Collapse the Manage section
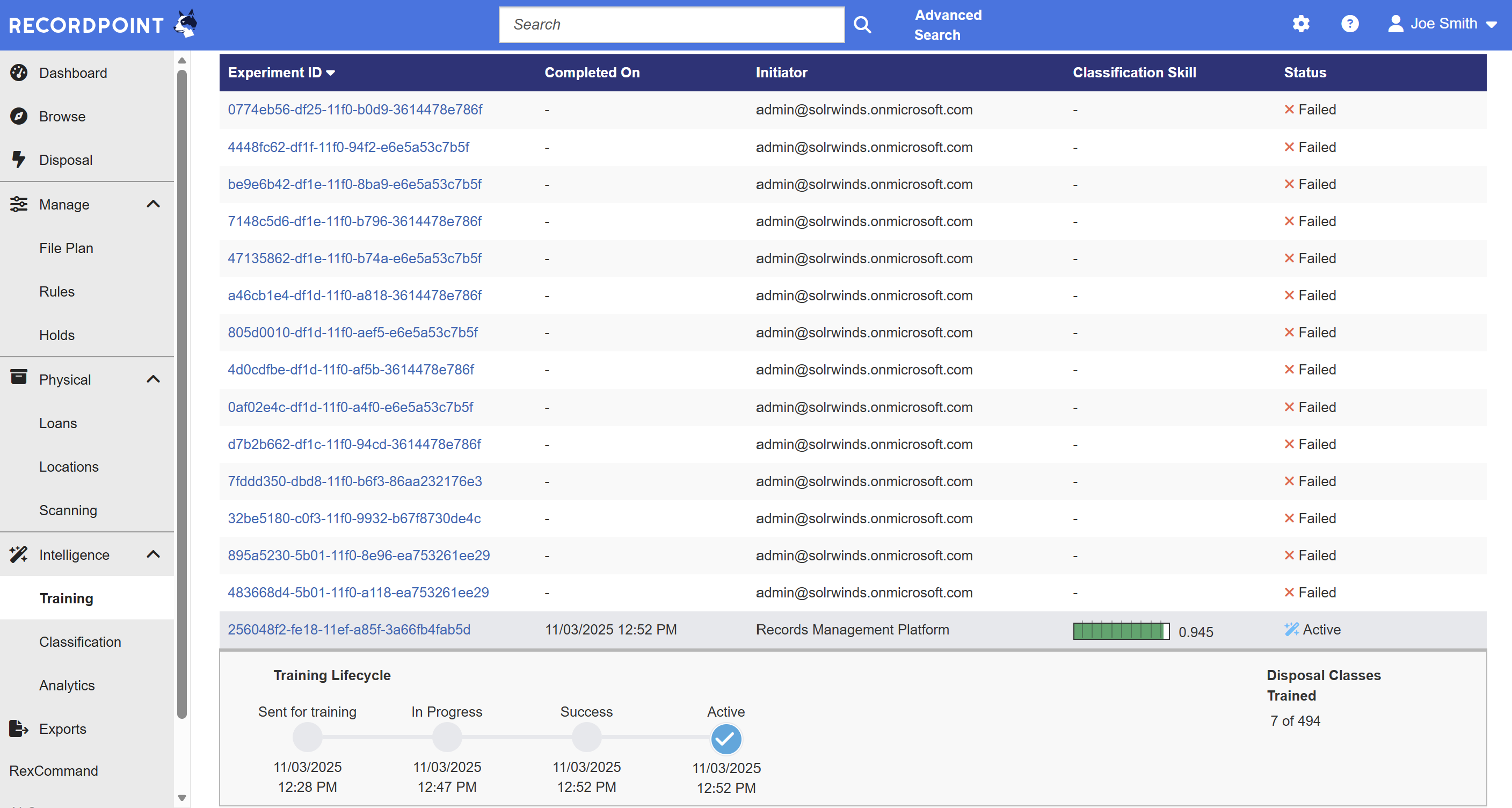The image size is (1512, 808). tap(153, 204)
